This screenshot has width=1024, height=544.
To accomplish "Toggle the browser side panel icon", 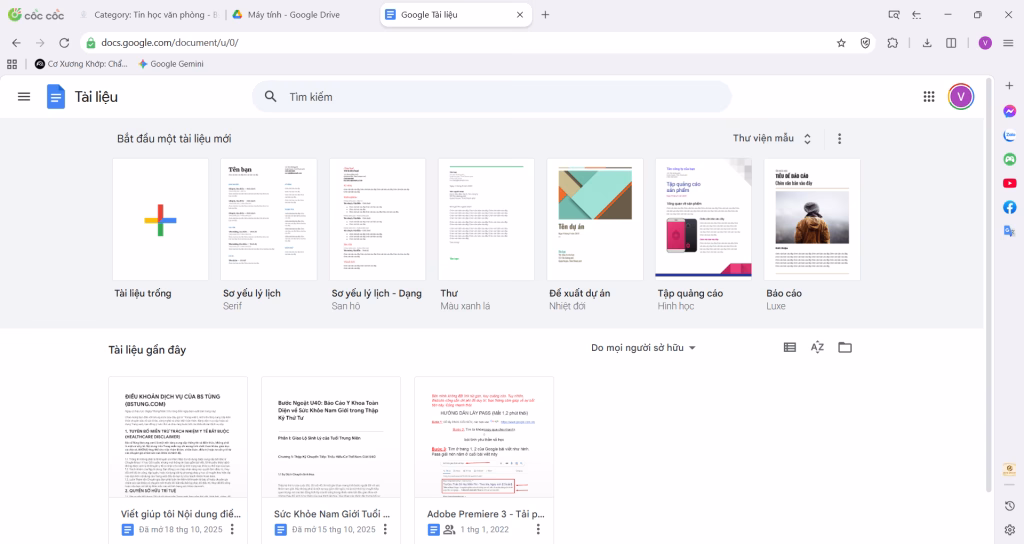I will coord(951,43).
